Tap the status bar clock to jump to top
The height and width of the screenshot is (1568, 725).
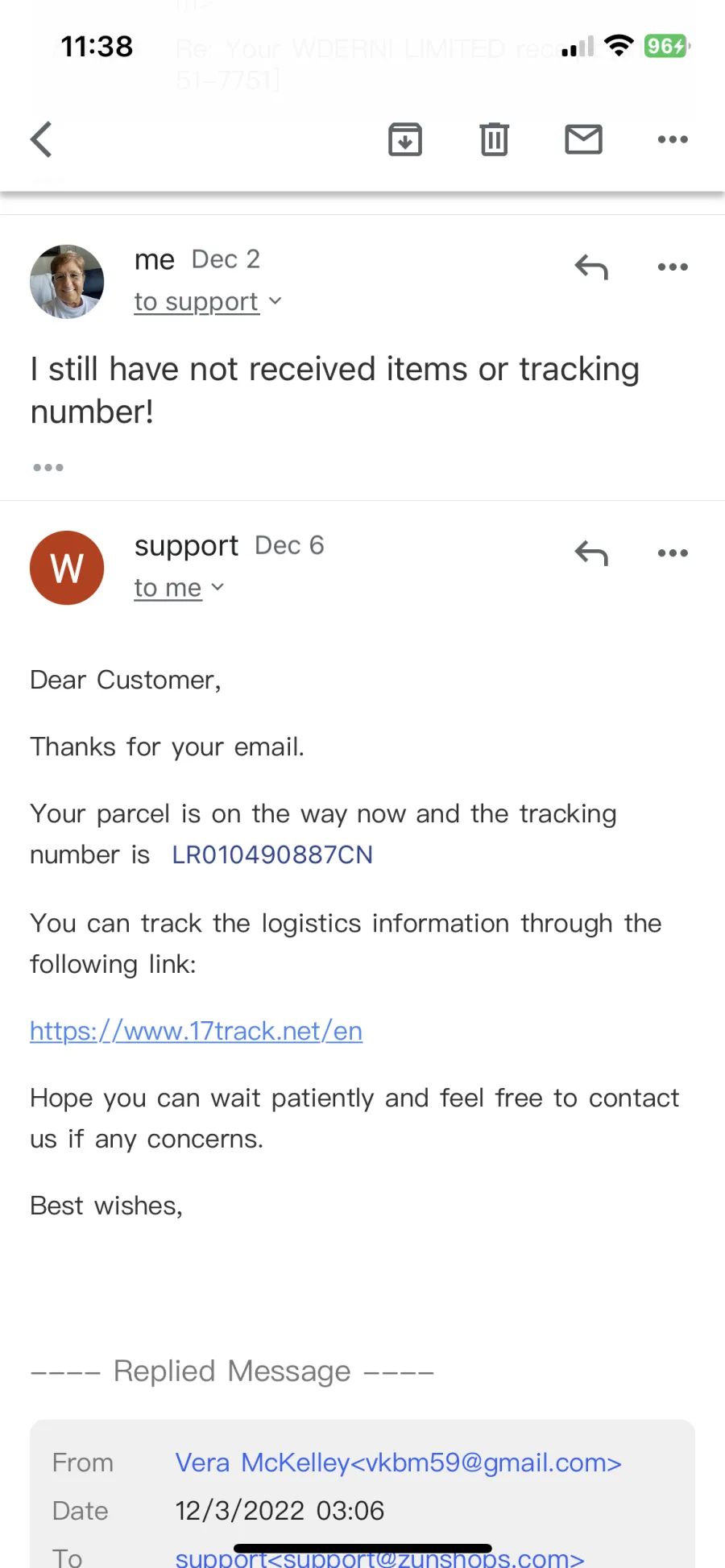click(x=97, y=47)
